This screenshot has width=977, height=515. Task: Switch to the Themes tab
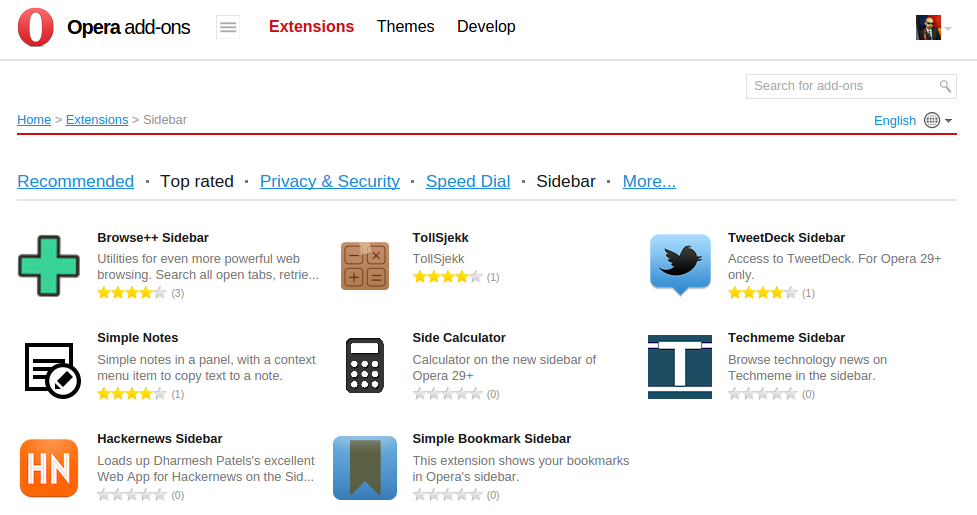point(405,27)
